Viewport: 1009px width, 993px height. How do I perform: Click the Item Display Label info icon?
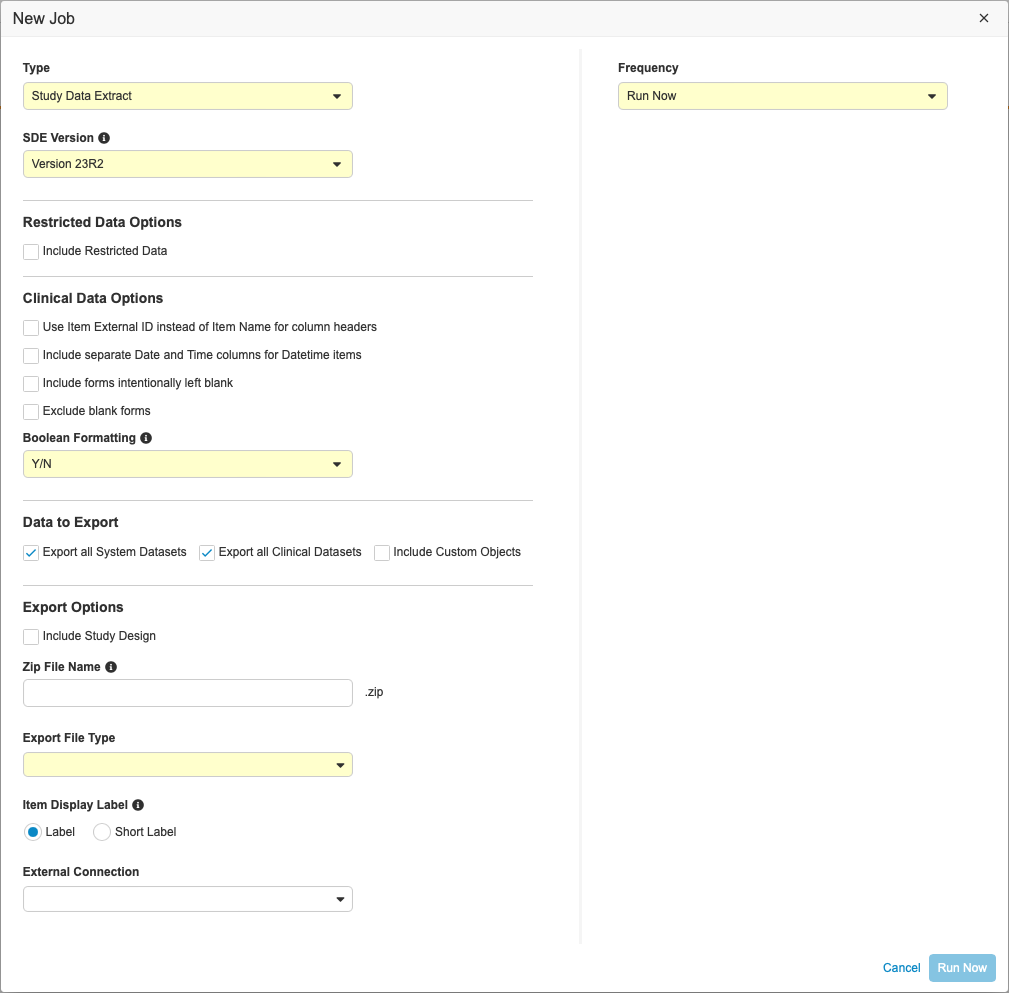[x=138, y=805]
